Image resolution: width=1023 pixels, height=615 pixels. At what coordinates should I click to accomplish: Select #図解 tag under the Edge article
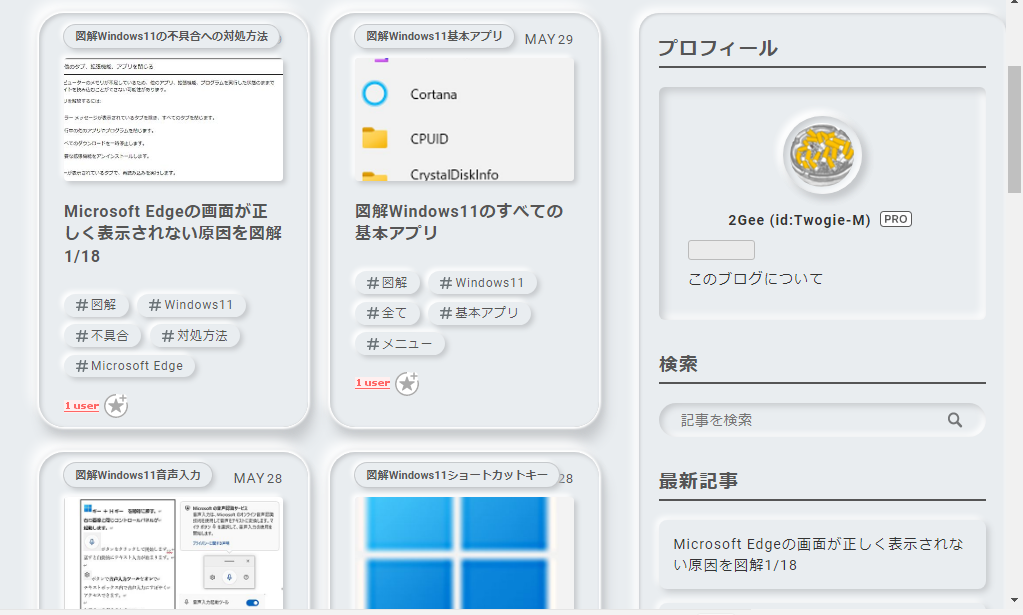pyautogui.click(x=96, y=305)
